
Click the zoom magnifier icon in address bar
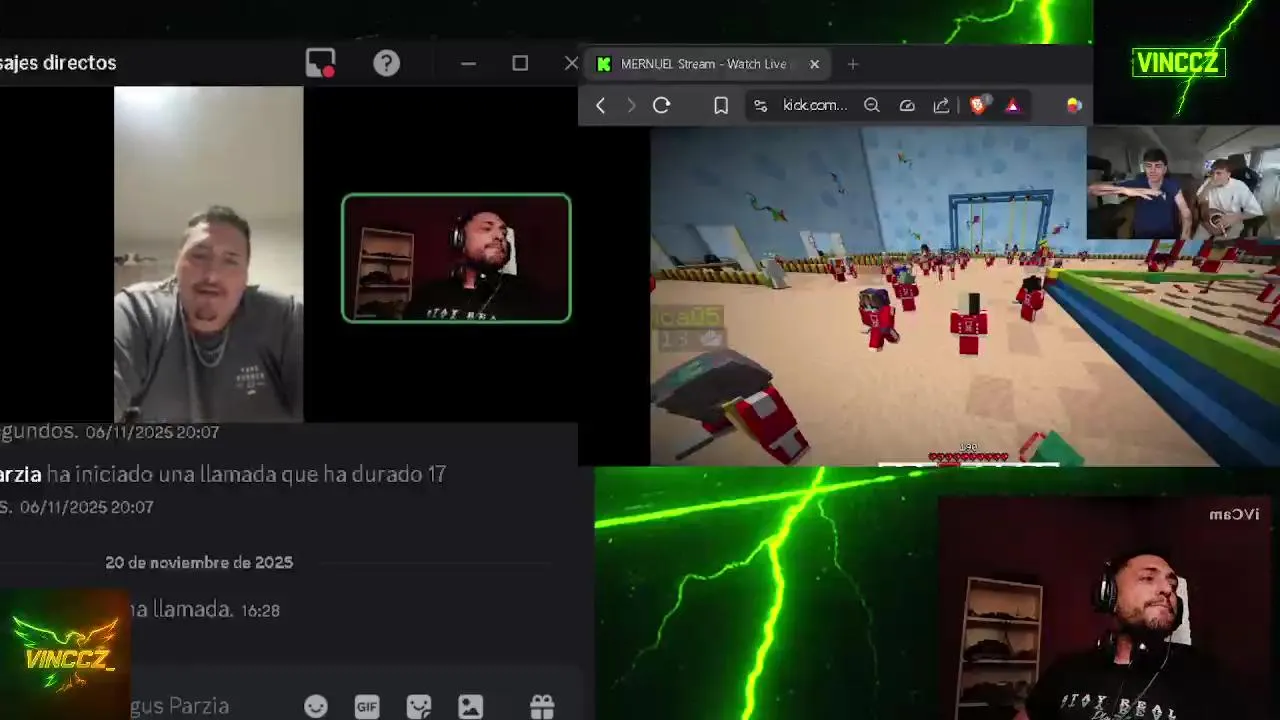tap(872, 105)
